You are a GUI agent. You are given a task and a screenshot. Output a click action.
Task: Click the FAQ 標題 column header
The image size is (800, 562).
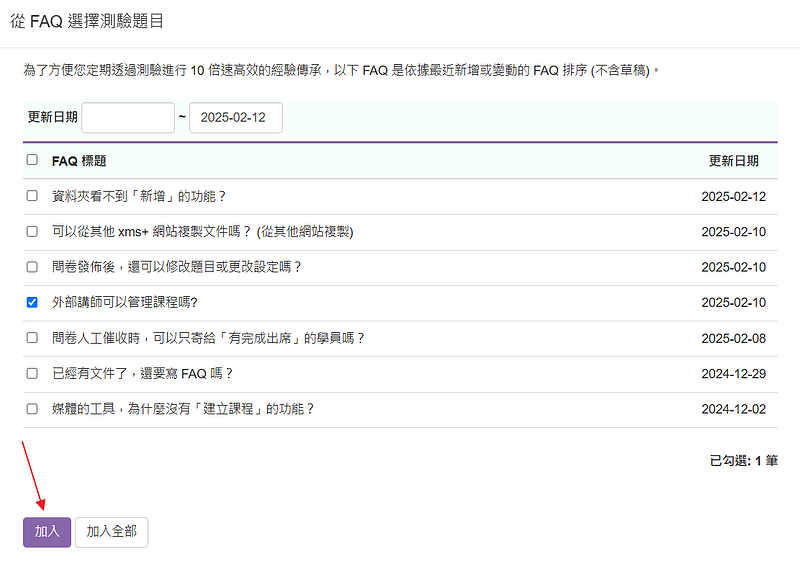tap(79, 161)
